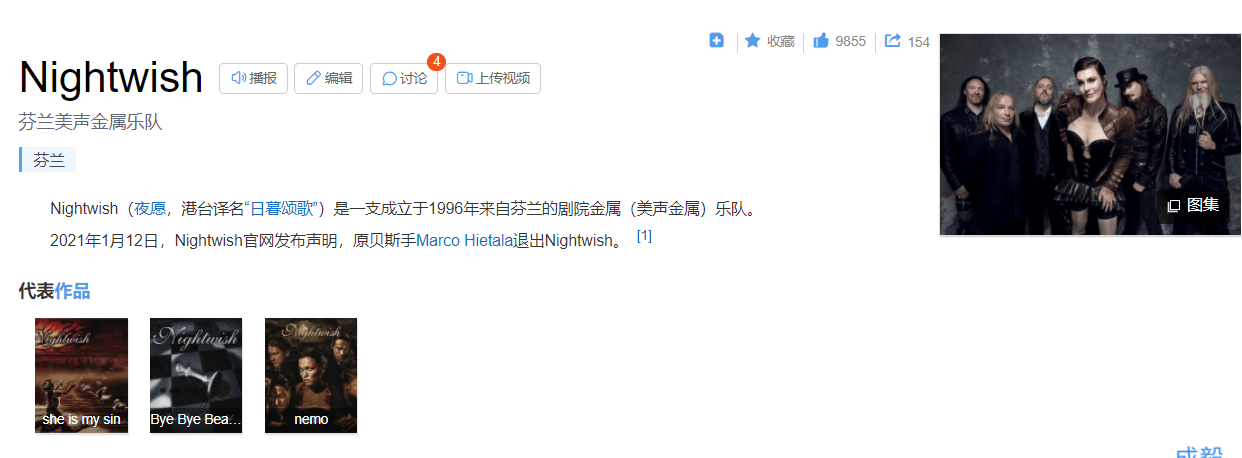Image resolution: width=1242 pixels, height=458 pixels.
Task: Open the 日暮颂歌 link
Action: tap(284, 209)
